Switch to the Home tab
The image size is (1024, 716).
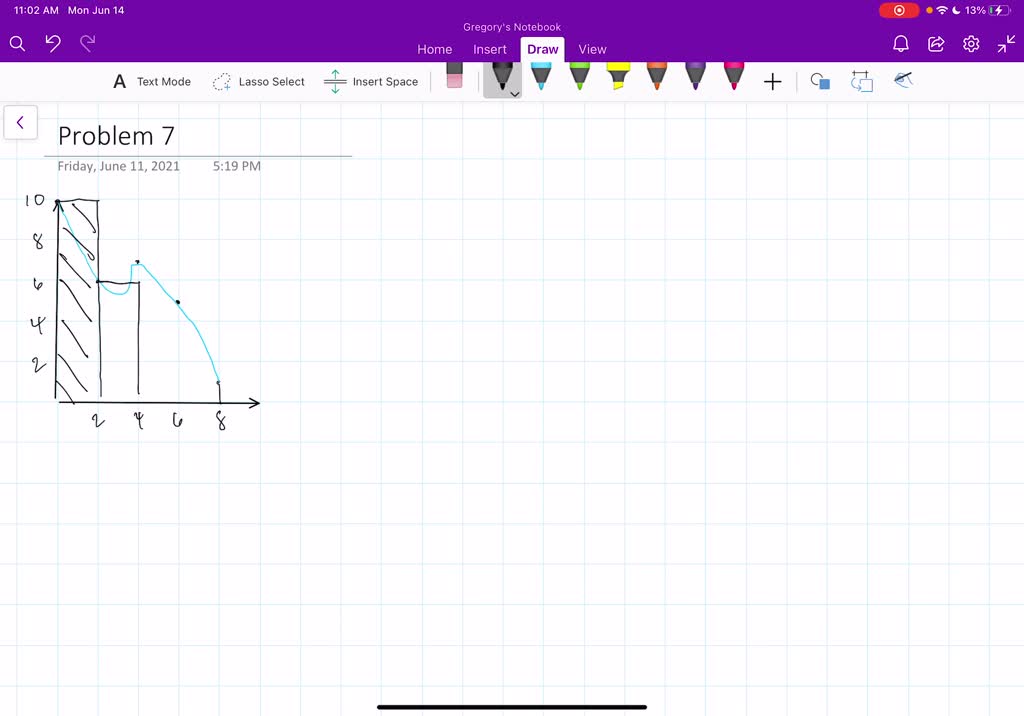[x=434, y=49]
